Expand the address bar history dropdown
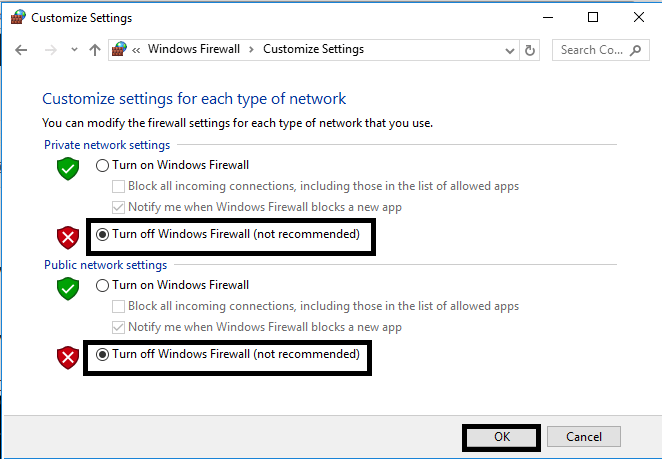 tap(509, 50)
